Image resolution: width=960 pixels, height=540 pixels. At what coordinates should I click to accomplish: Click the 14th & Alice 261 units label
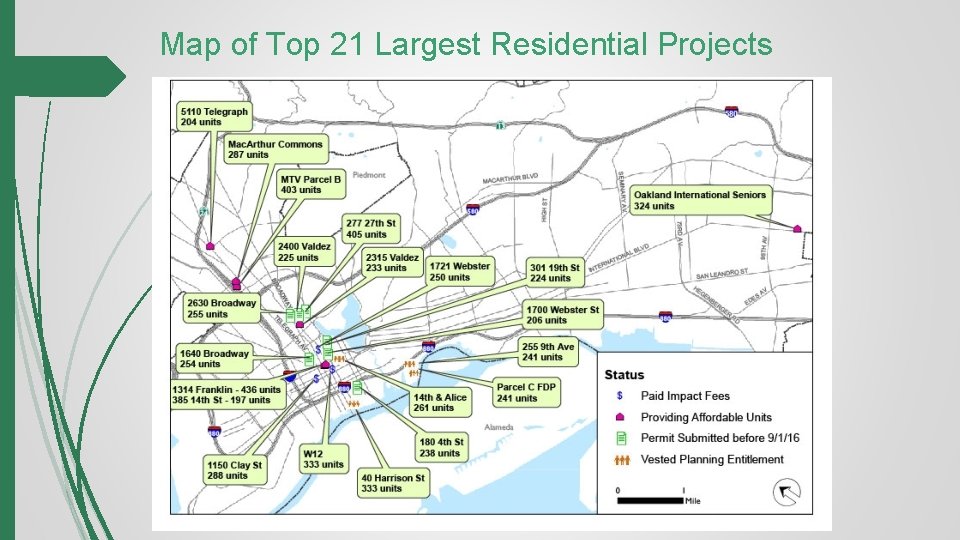440,402
